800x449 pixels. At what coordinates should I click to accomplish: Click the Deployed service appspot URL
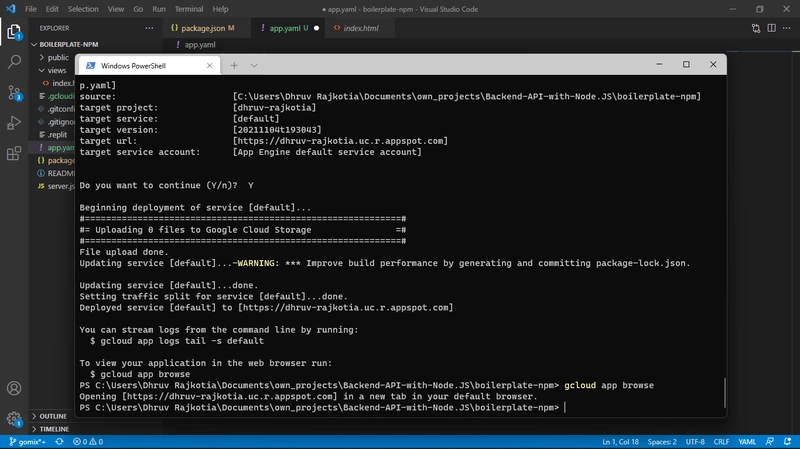(345, 308)
